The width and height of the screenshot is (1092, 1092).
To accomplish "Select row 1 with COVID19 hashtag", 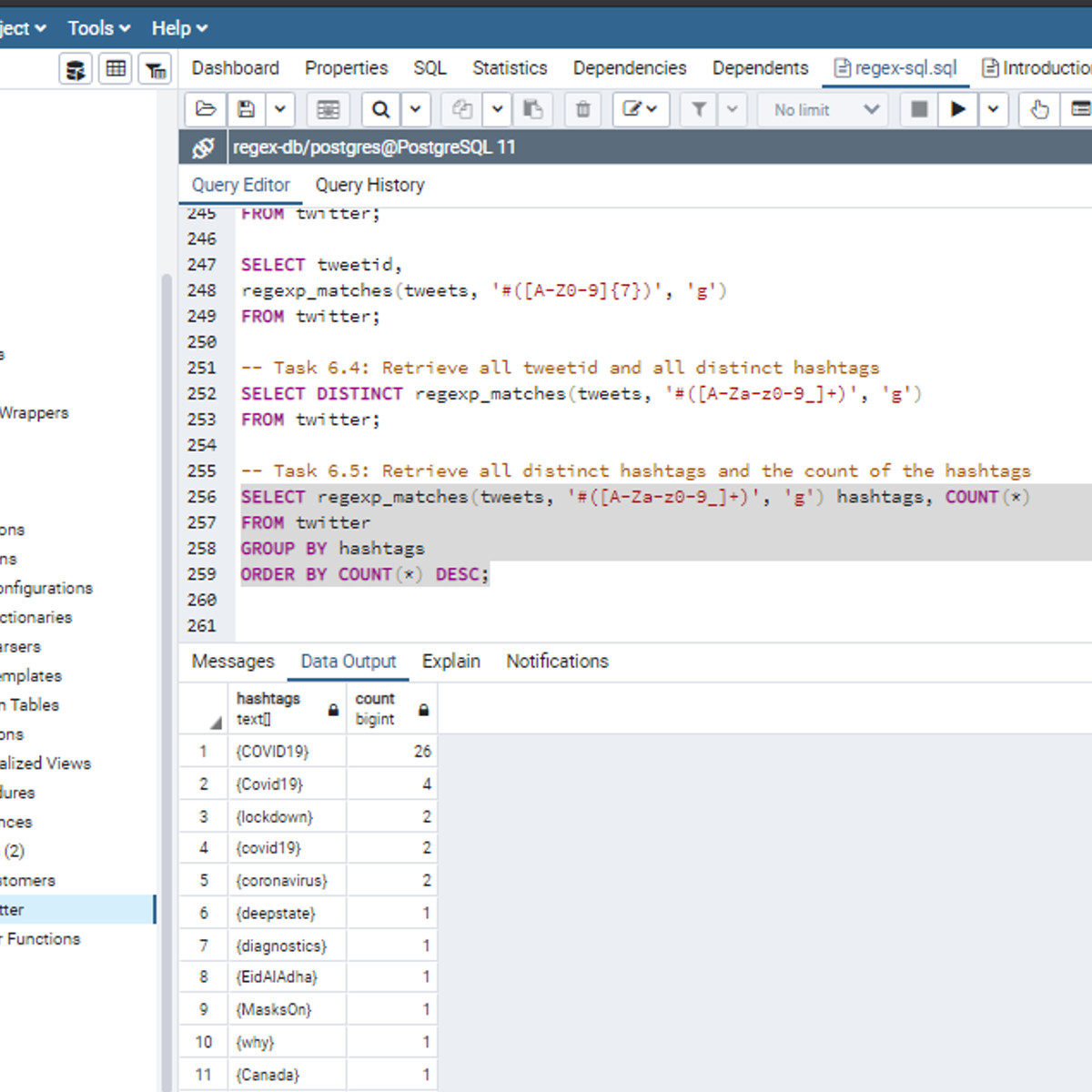I will pos(203,752).
